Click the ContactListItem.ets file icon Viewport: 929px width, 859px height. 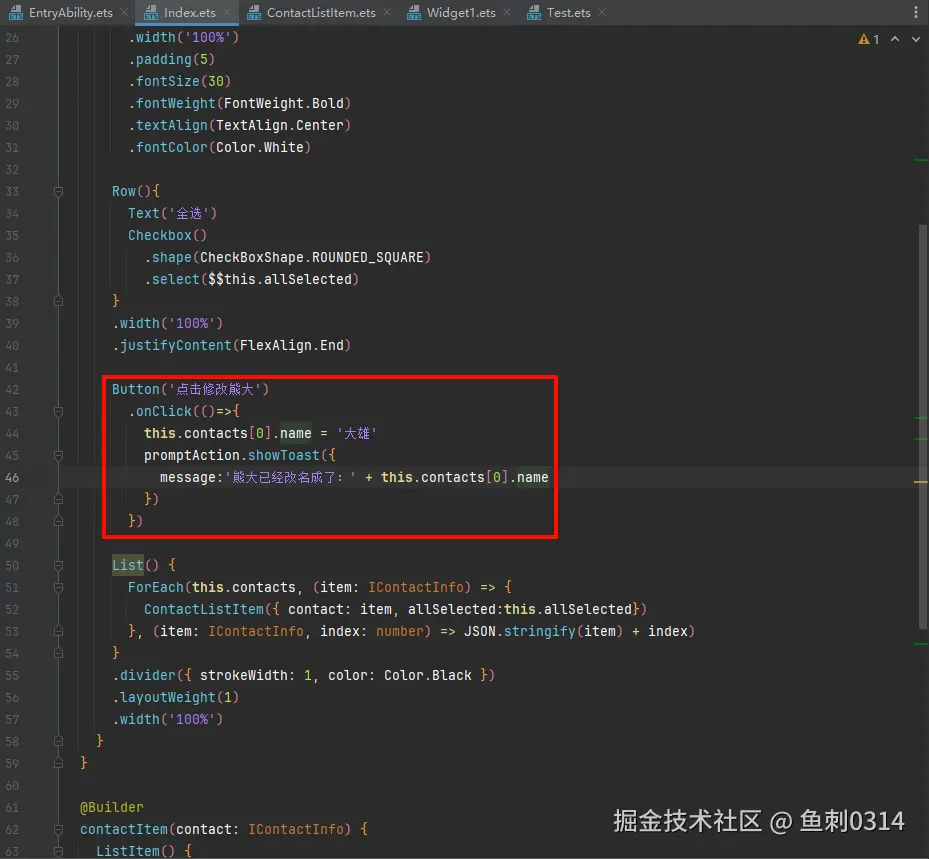pos(254,12)
